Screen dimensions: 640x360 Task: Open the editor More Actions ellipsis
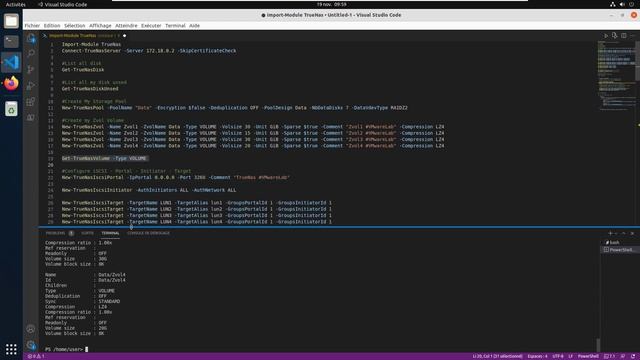(632, 36)
